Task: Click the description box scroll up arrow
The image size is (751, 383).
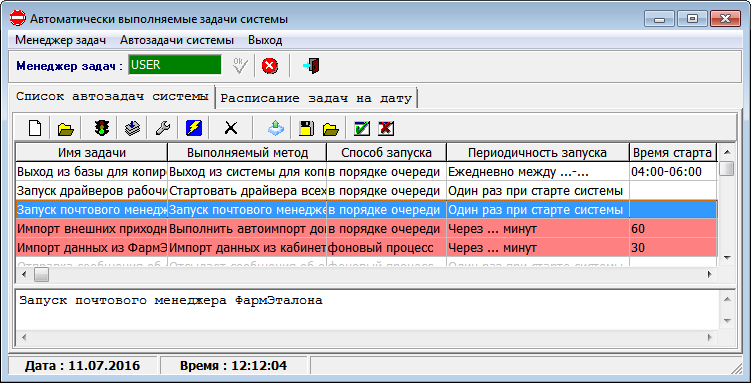Action: 727,299
